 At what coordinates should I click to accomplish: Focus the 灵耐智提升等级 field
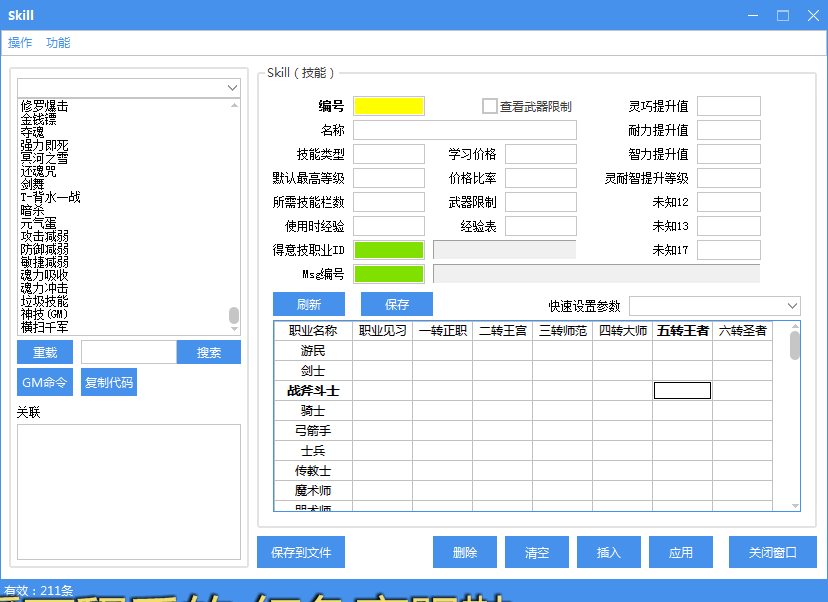729,178
